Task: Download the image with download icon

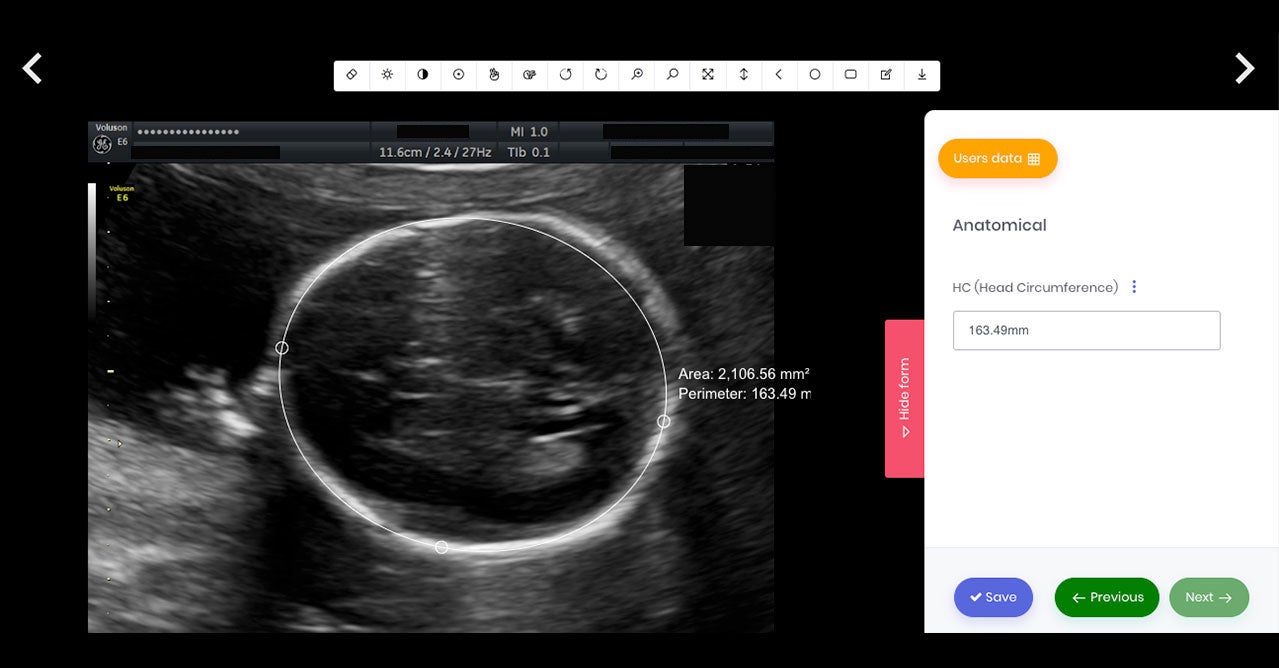Action: tap(922, 75)
